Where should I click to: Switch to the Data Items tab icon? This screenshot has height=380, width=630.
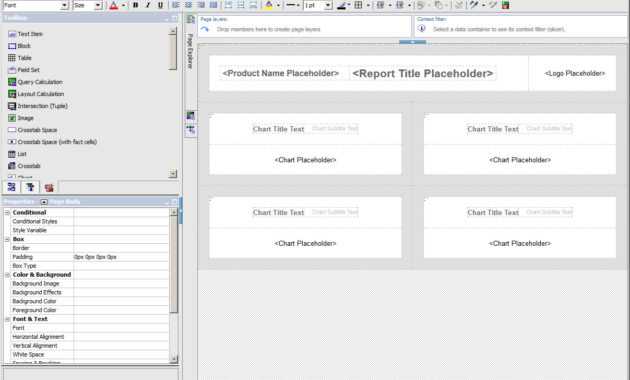pos(30,187)
